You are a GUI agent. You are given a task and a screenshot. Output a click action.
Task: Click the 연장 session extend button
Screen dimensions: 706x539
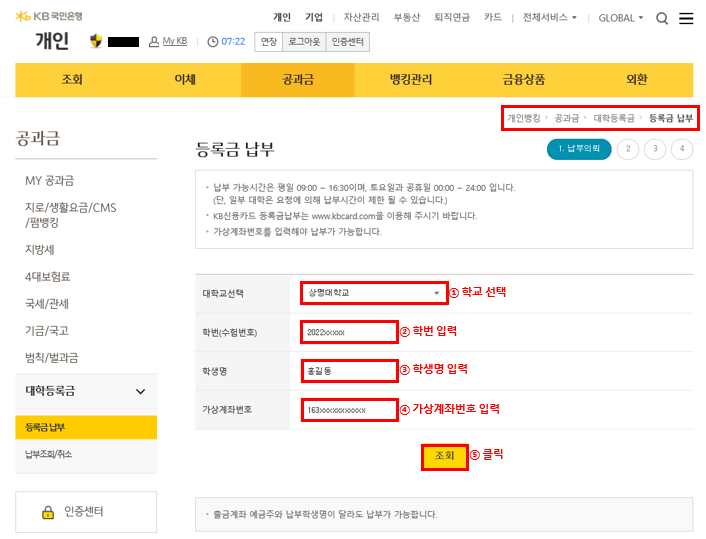pyautogui.click(x=268, y=41)
